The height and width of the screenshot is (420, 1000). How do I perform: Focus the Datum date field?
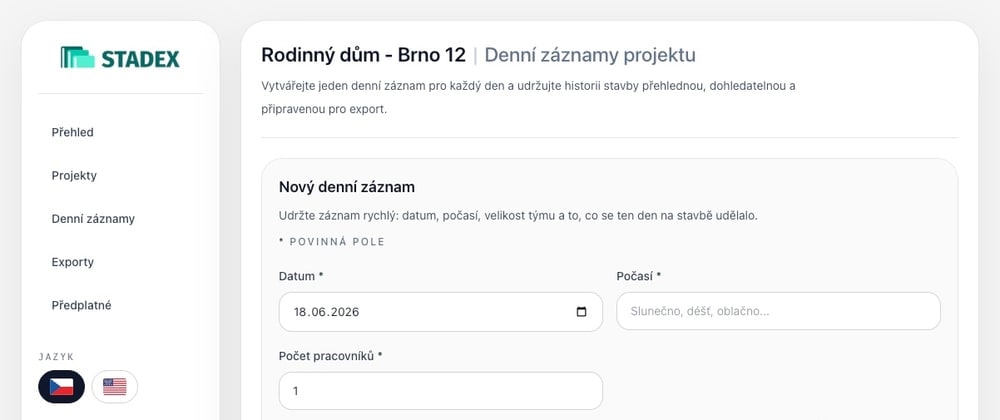click(x=441, y=312)
